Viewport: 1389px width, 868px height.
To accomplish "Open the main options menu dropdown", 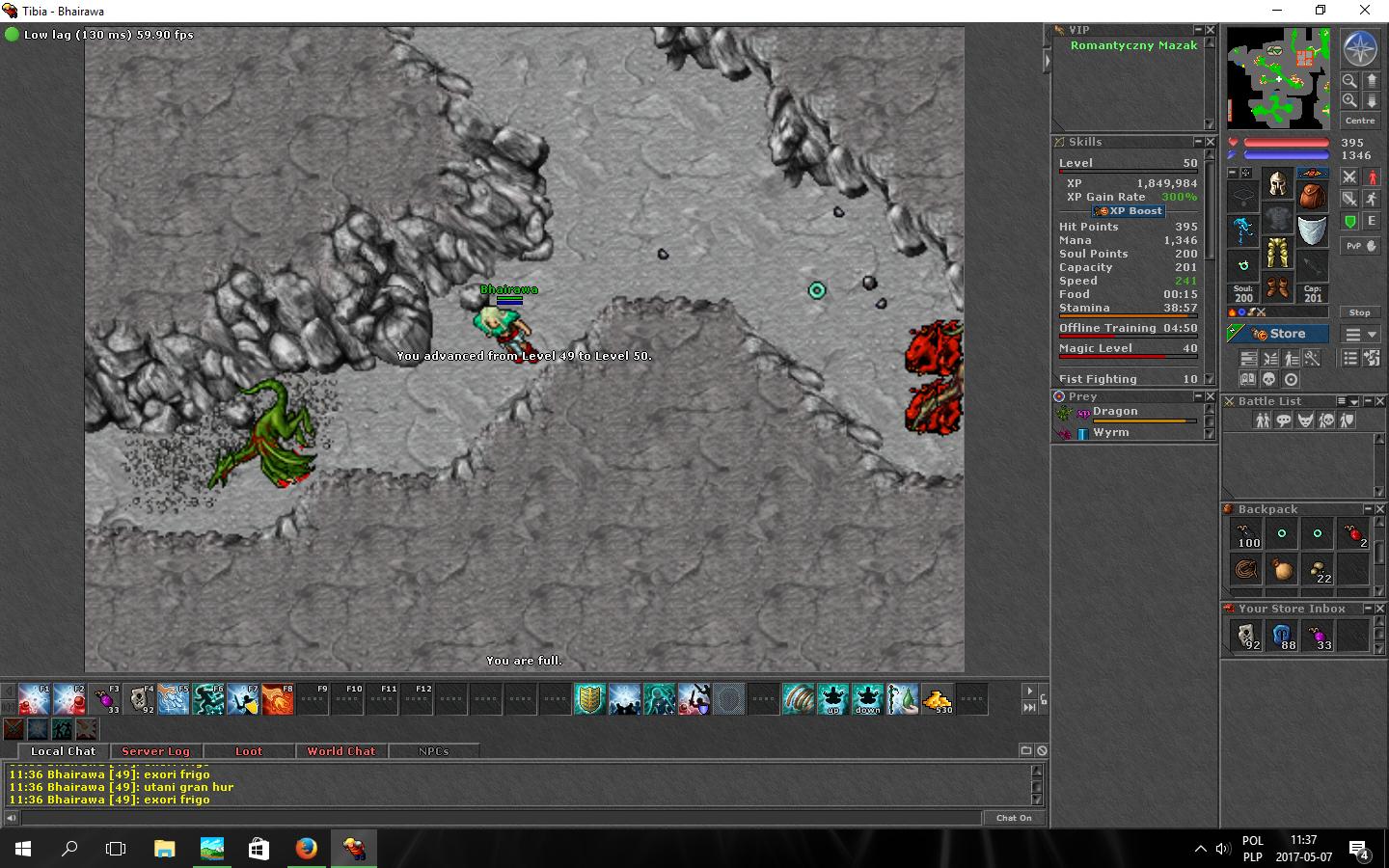I will [1361, 334].
